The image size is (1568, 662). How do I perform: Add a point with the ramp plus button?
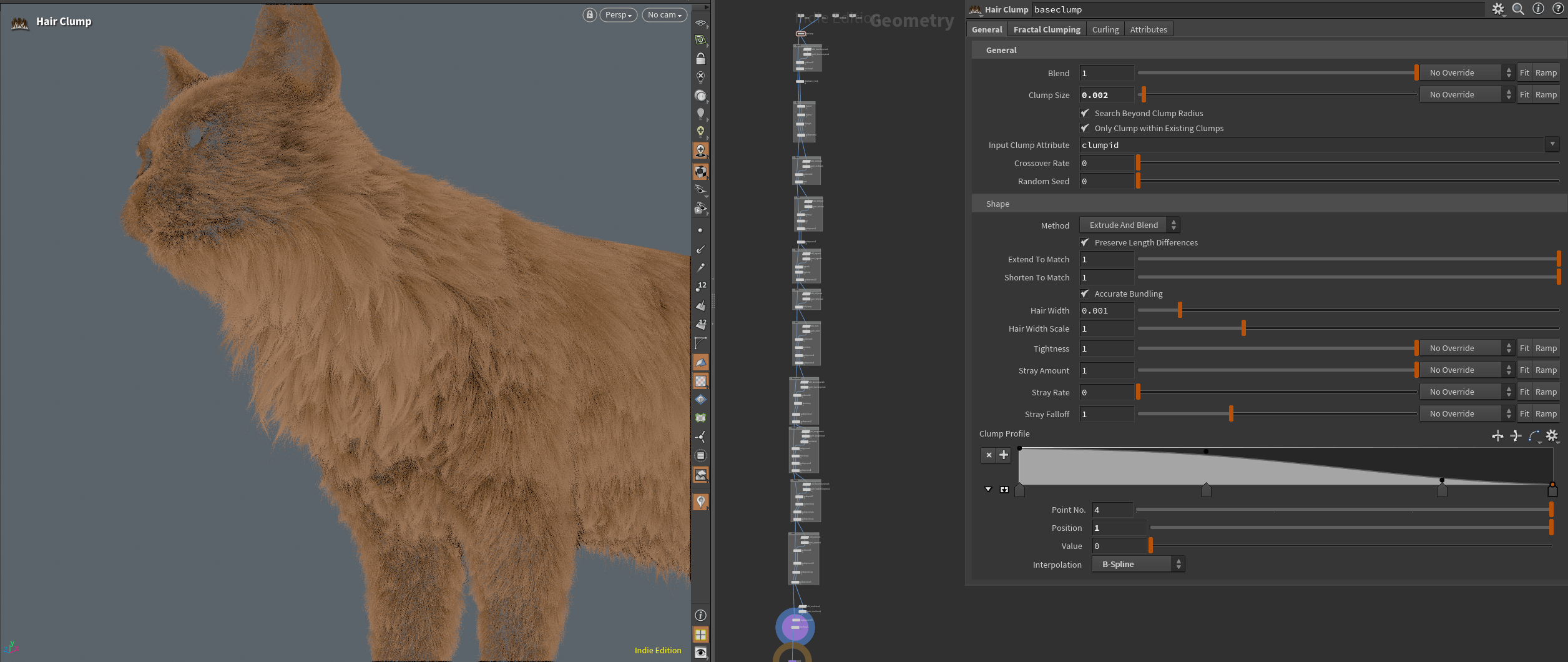point(1004,455)
